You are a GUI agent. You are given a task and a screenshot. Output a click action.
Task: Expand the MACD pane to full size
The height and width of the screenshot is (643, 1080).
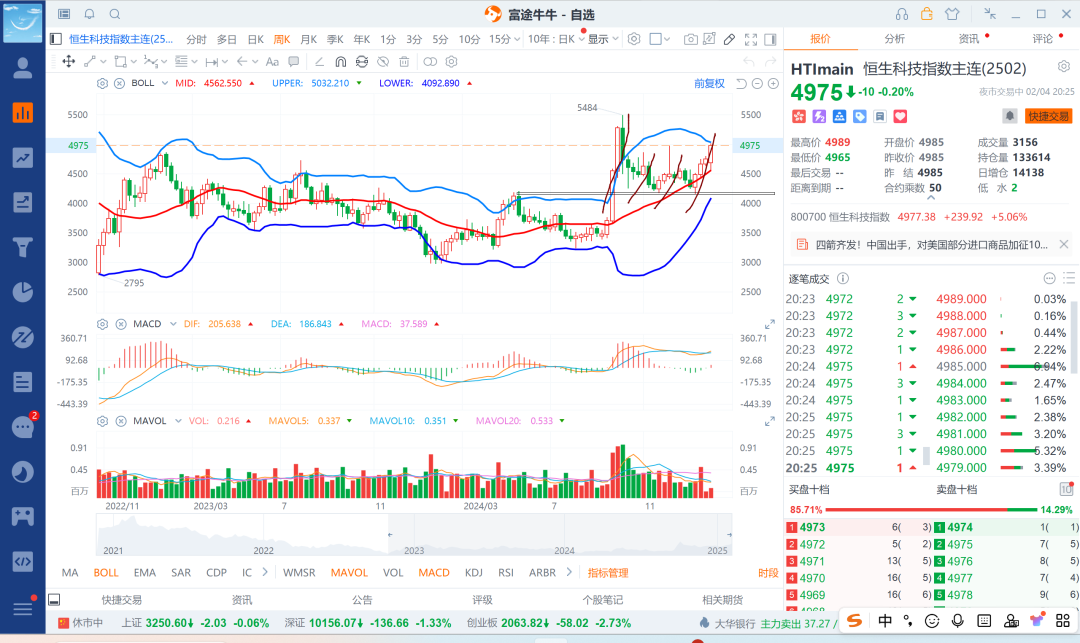click(x=769, y=324)
